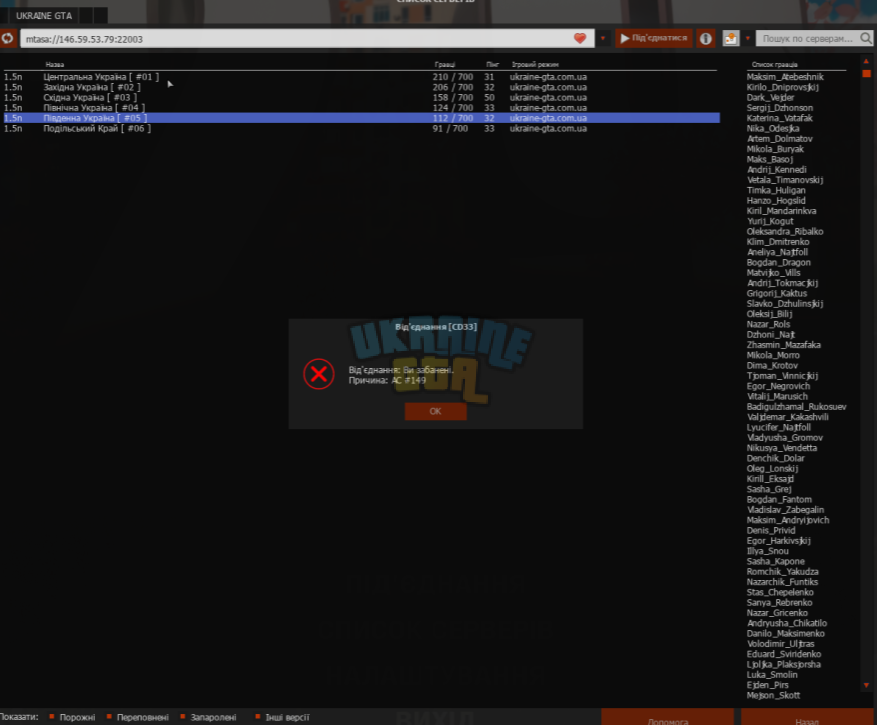Click the Допомога button
Image resolution: width=877 pixels, height=725 pixels.
(667, 718)
